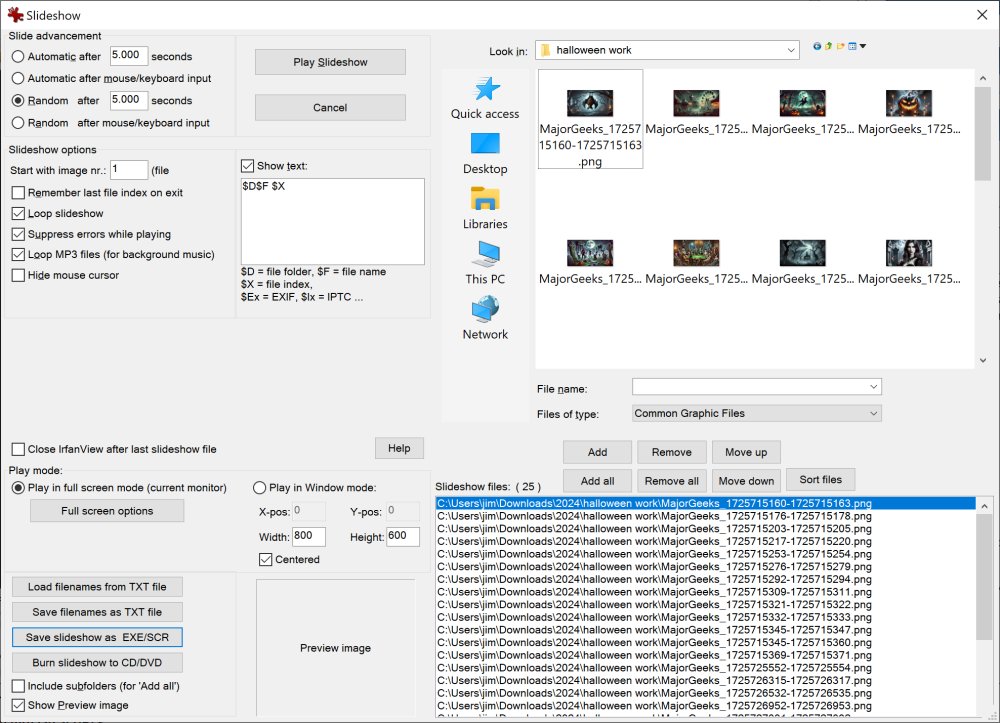Image resolution: width=1000 pixels, height=723 pixels.
Task: Click the 'Add all' button
Action: coord(598,481)
